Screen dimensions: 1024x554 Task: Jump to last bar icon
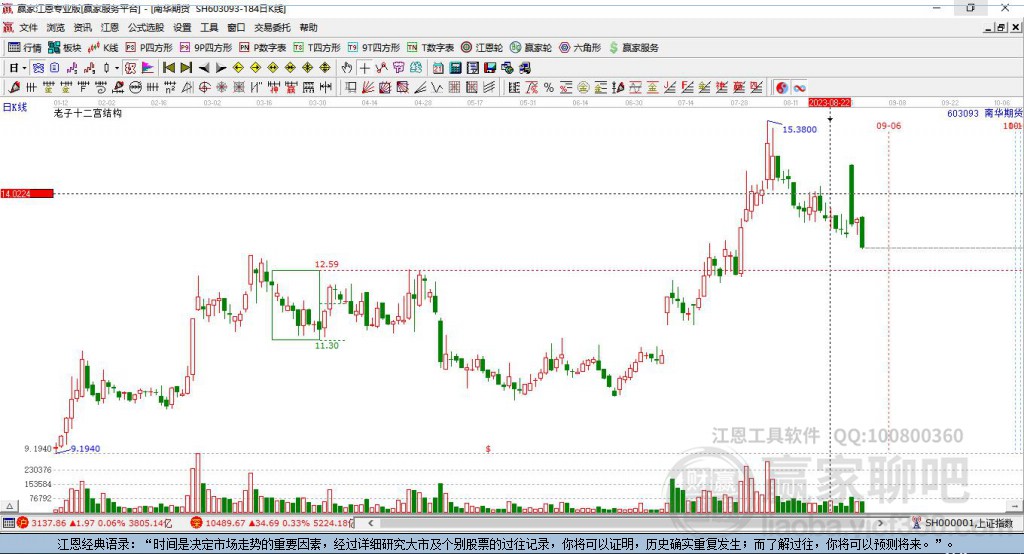(x=186, y=68)
